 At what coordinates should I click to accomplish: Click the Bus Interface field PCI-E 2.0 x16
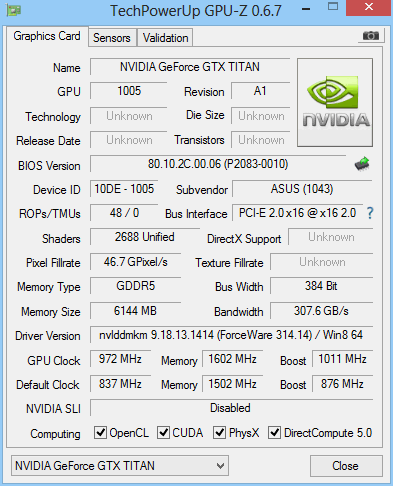point(298,213)
